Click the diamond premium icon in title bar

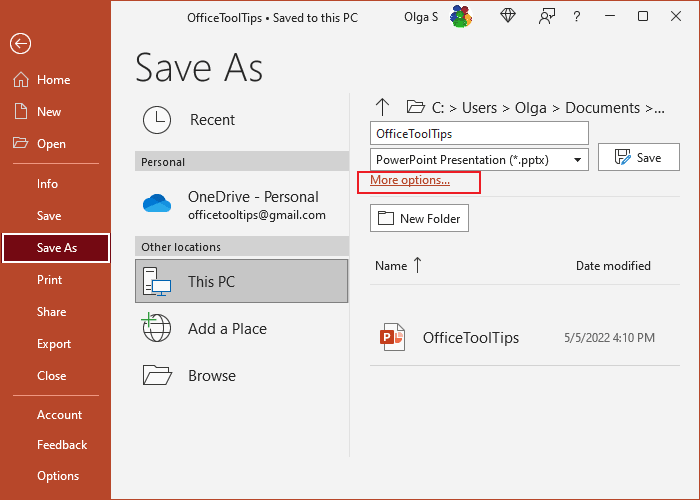tap(508, 17)
